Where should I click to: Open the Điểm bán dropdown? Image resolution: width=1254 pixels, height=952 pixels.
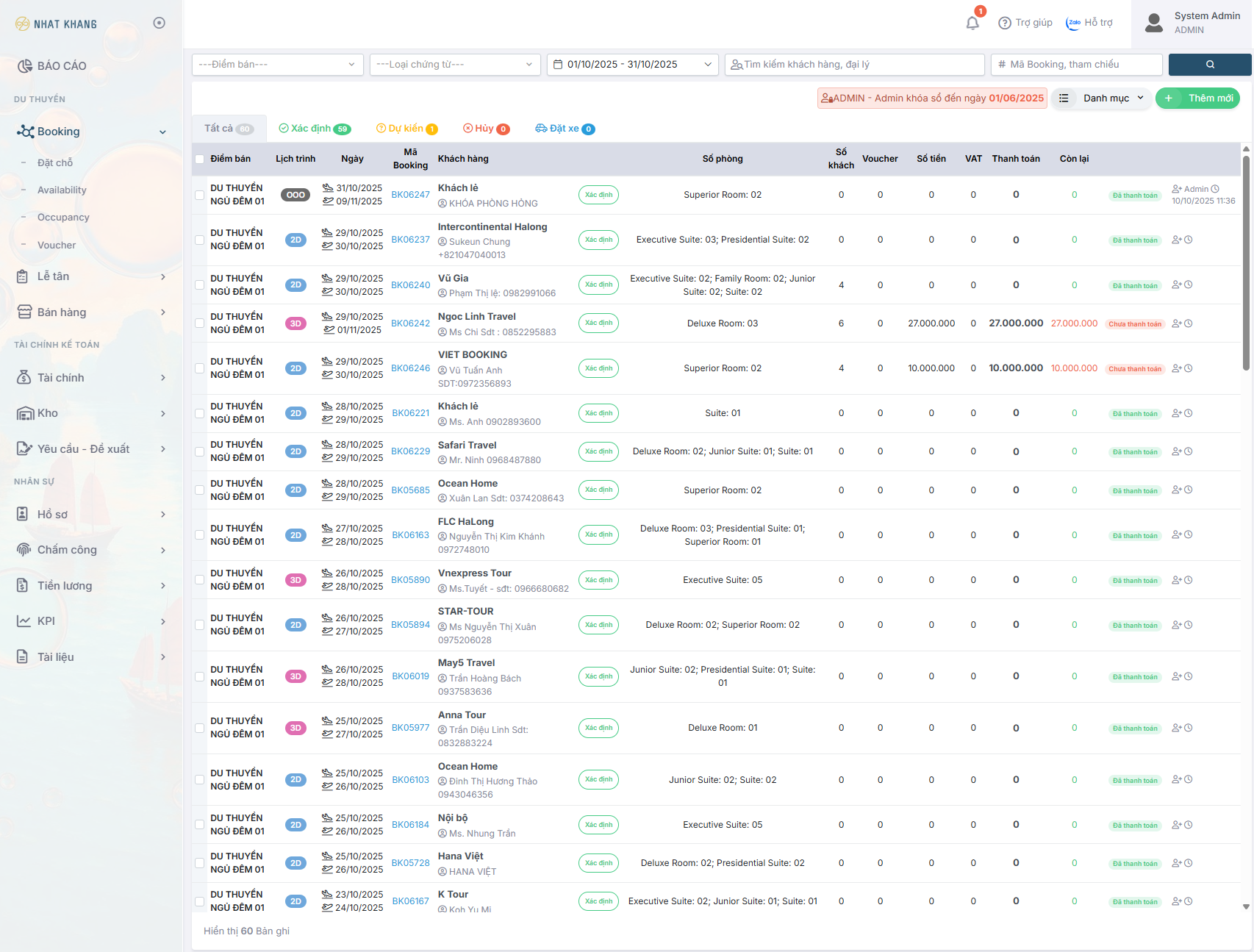point(277,65)
